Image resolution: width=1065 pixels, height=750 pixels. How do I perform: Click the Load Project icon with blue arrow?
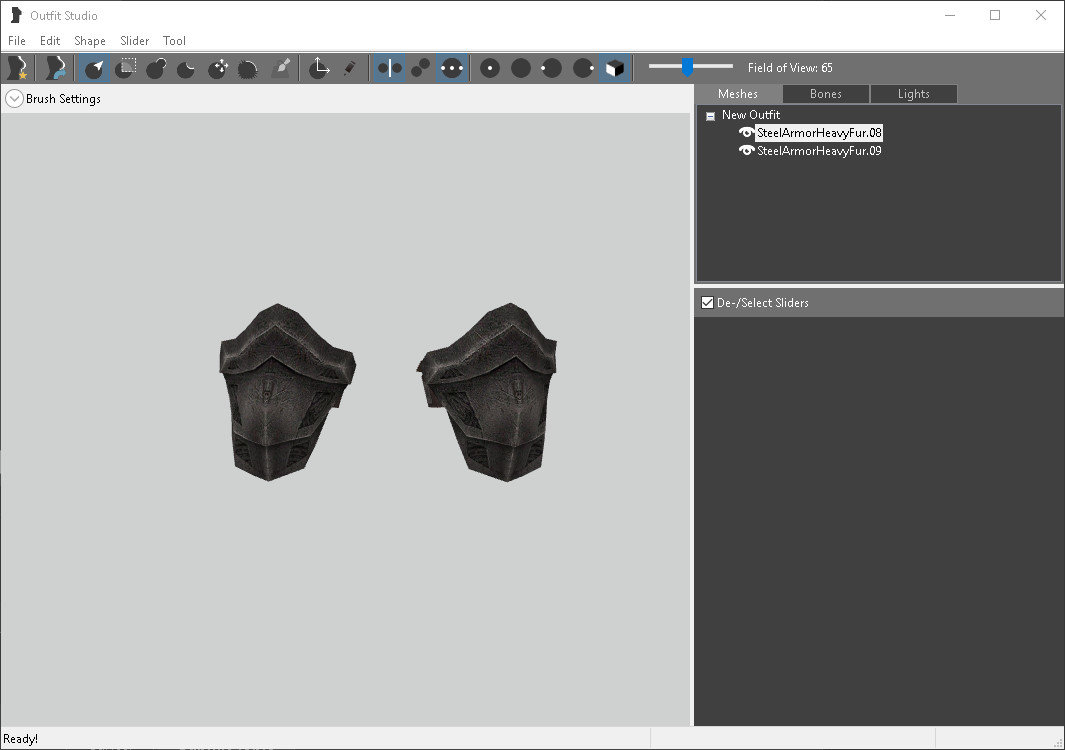[x=54, y=68]
